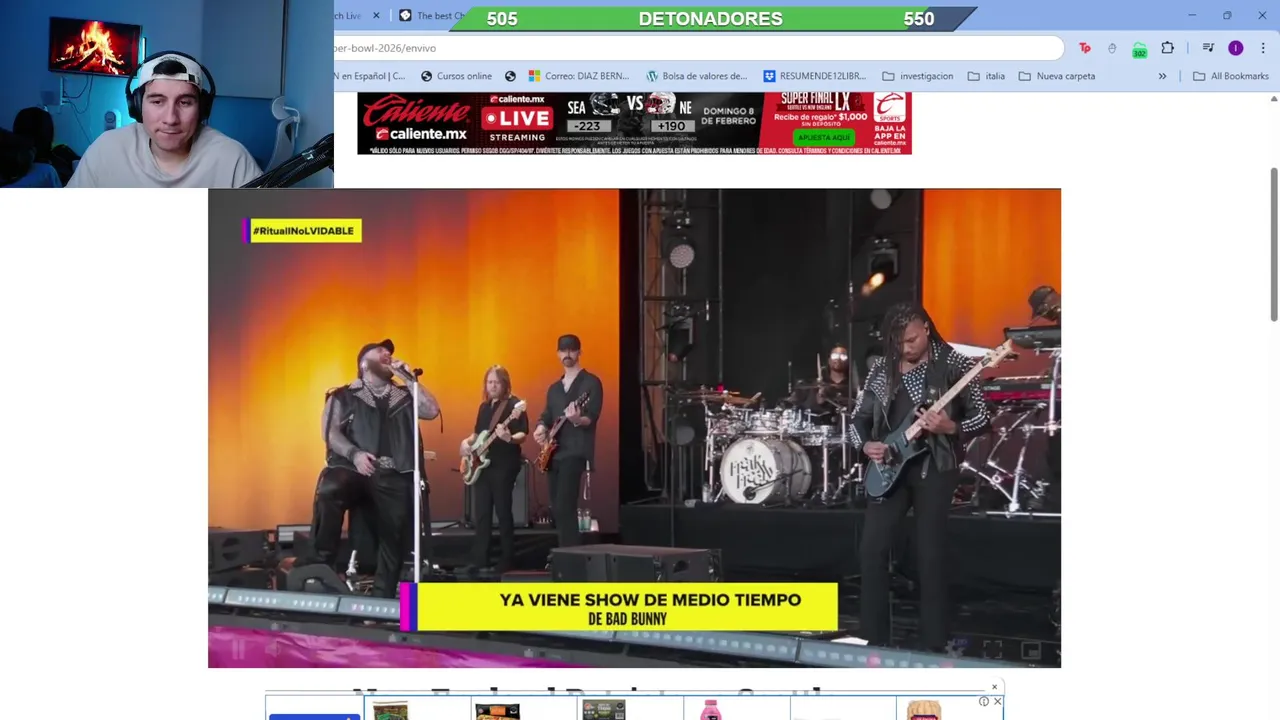Click the Caliente Sports app icon
The width and height of the screenshot is (1280, 720).
(890, 109)
